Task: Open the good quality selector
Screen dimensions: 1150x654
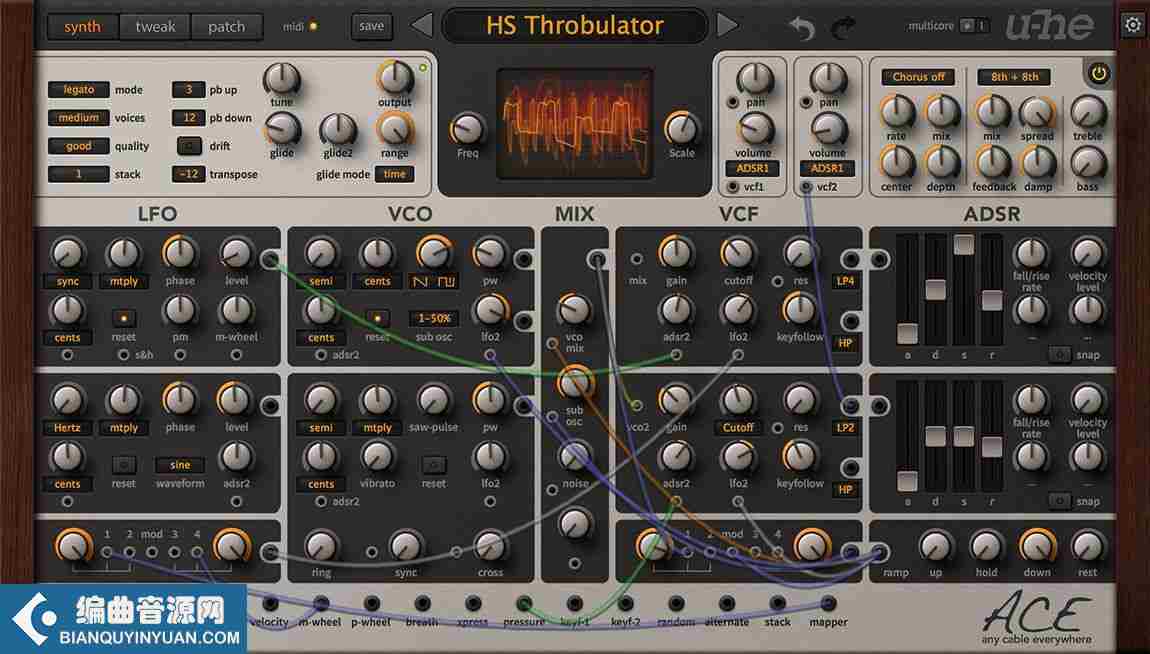Action: coord(78,146)
